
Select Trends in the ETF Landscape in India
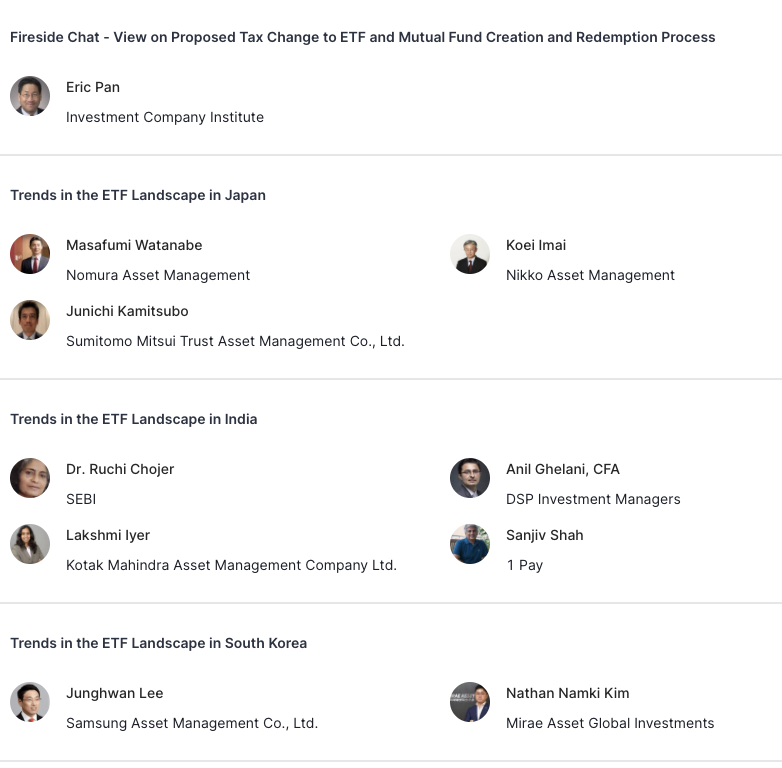[134, 419]
